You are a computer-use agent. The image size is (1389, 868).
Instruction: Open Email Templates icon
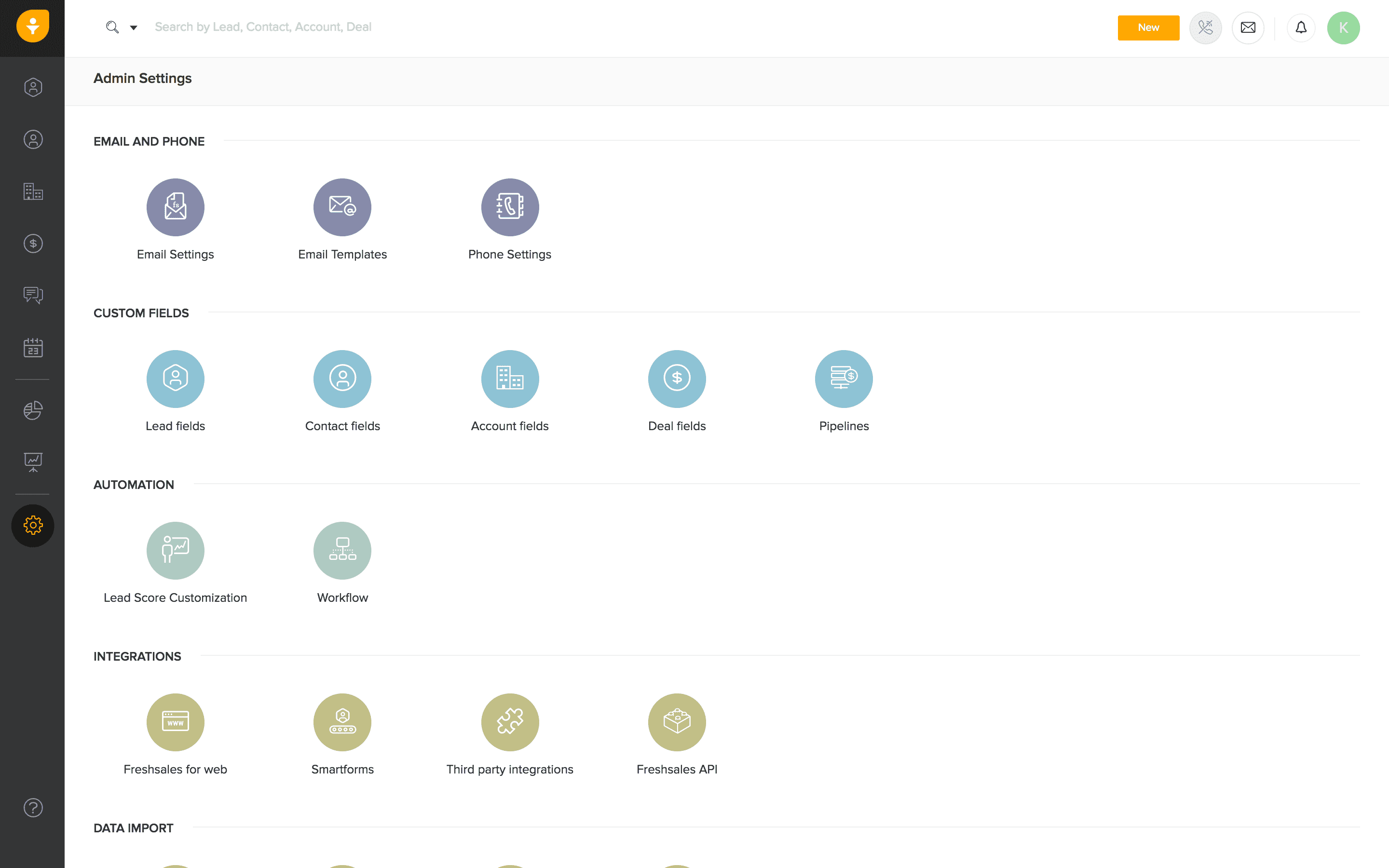tap(342, 207)
